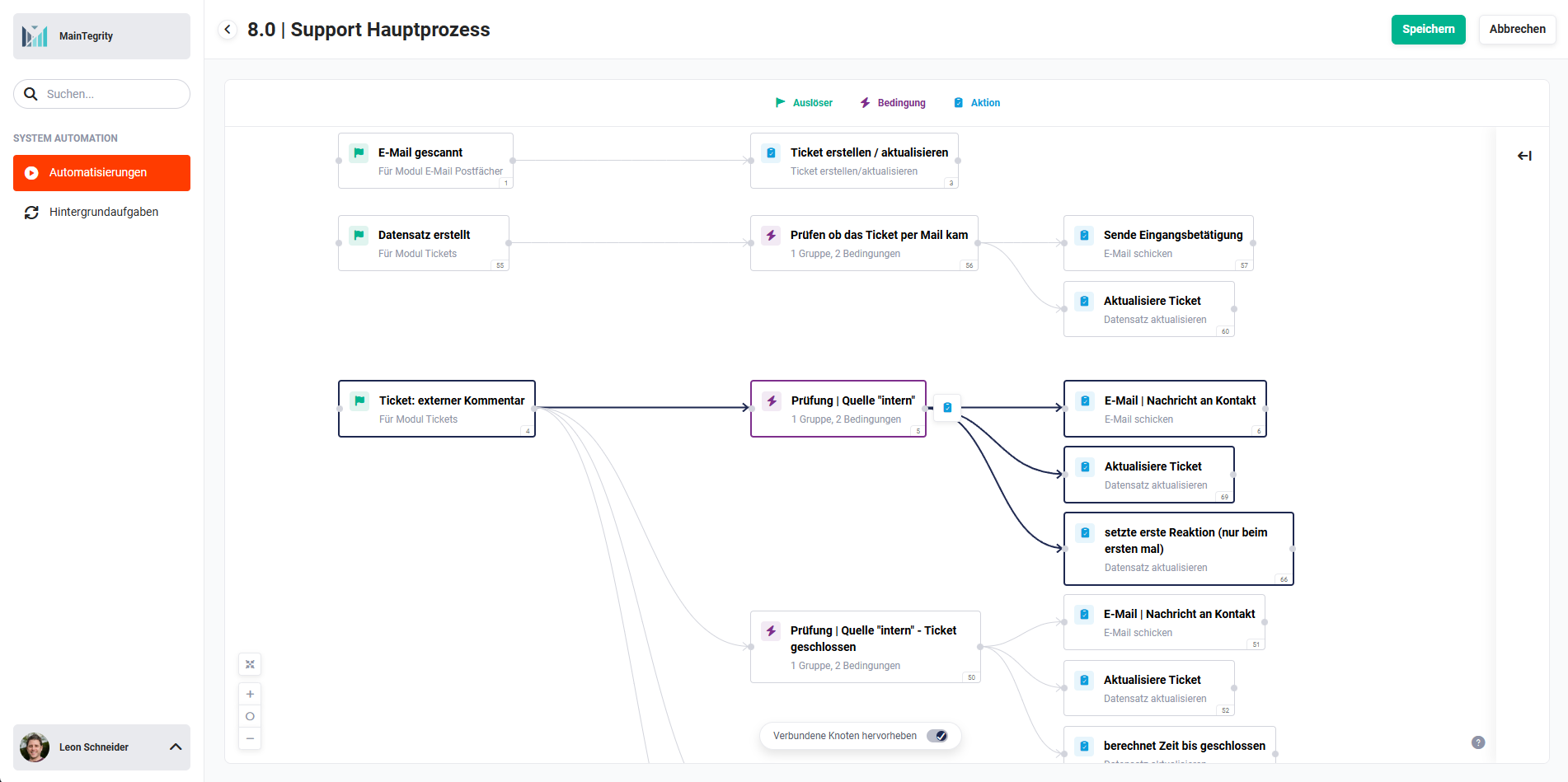The width and height of the screenshot is (1568, 782).
Task: Select the Prüfung Quelle intern - Ticket geschlossen node
Action: click(x=866, y=647)
